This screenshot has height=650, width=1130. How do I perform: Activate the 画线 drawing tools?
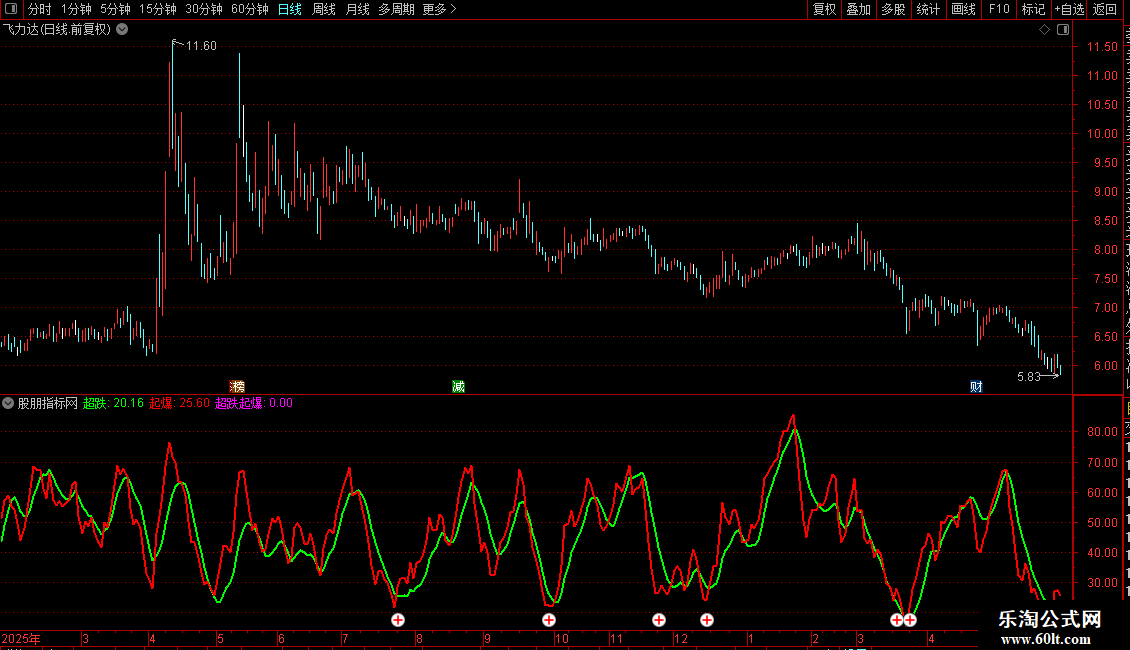click(963, 9)
